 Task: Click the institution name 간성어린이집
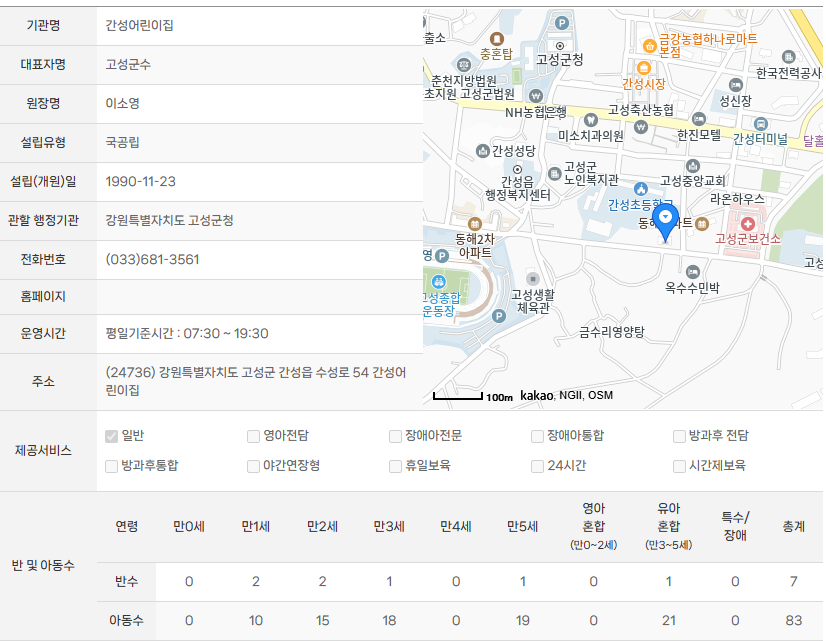coord(140,25)
